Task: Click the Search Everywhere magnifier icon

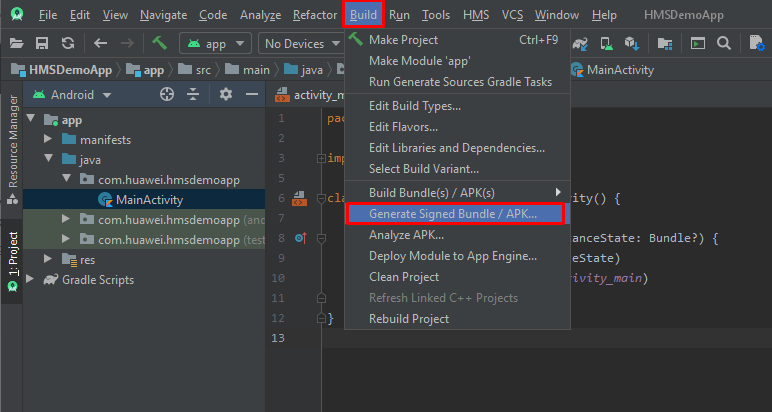Action: 723,43
